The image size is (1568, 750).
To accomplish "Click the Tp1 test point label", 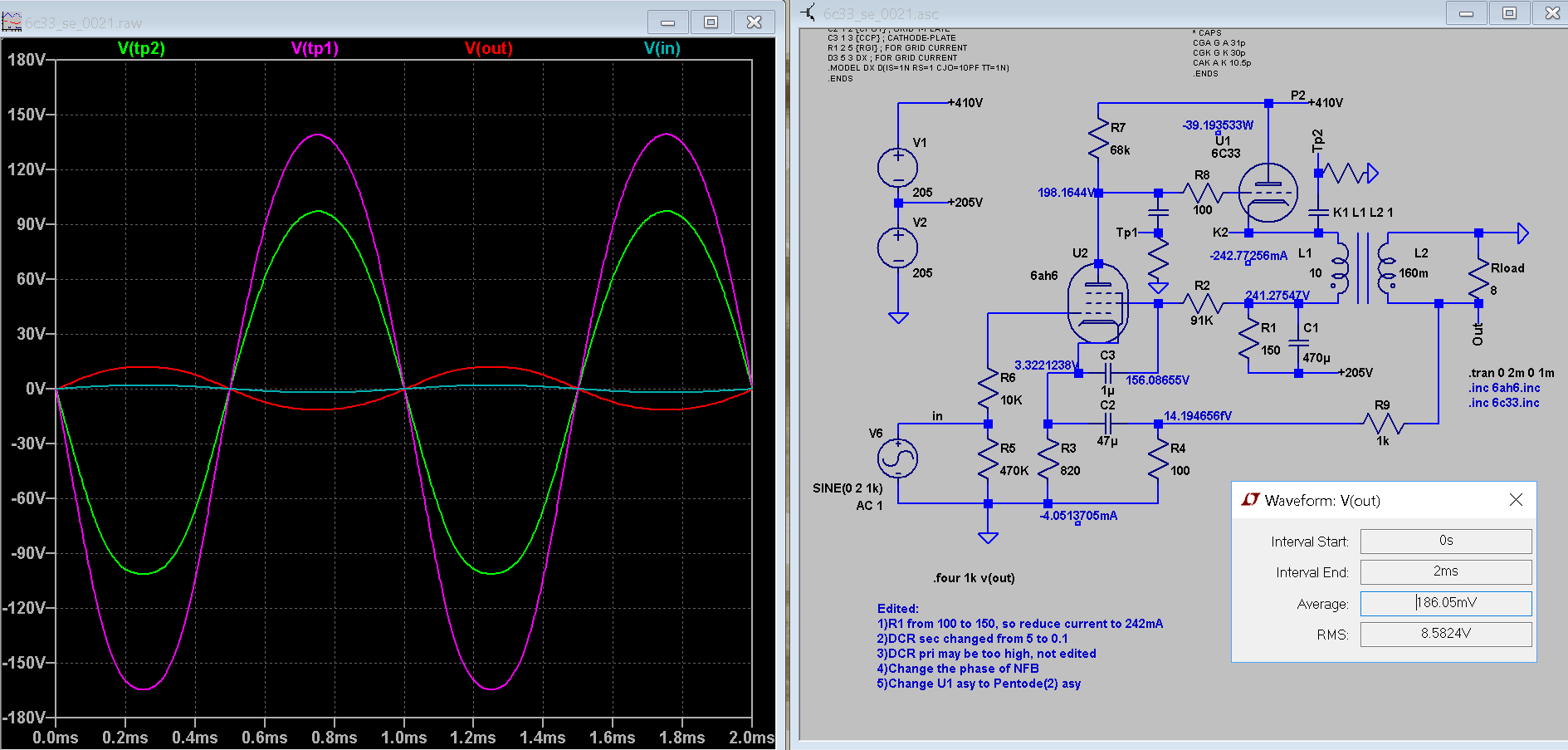I will [x=1126, y=233].
